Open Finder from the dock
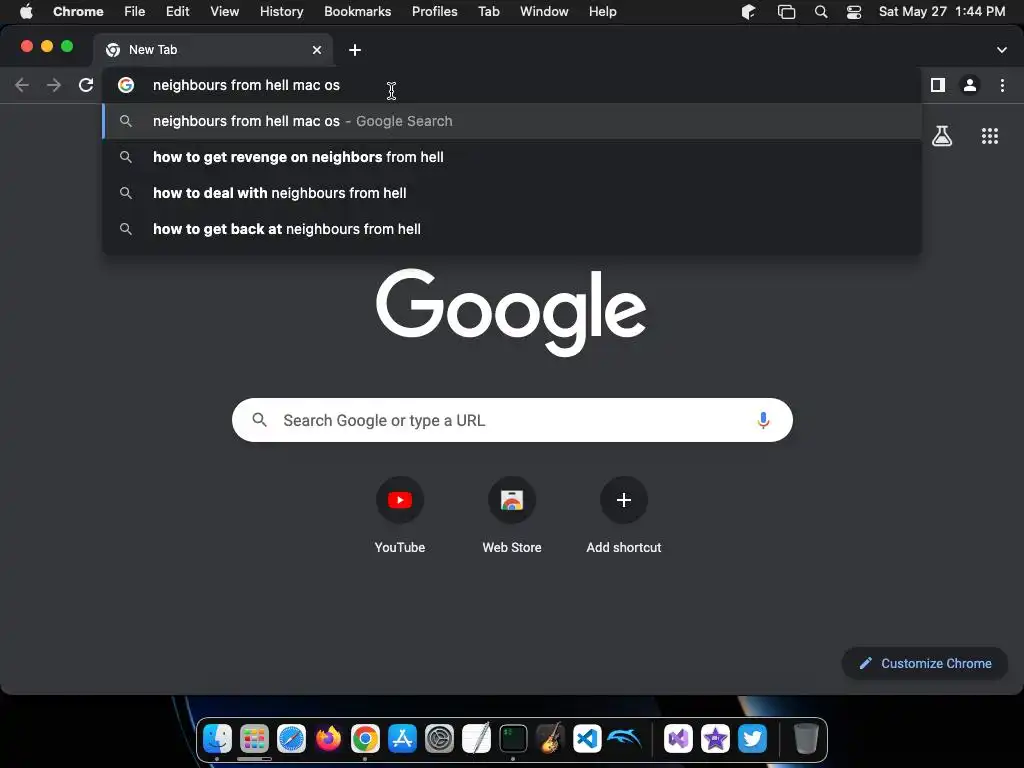 tap(217, 739)
